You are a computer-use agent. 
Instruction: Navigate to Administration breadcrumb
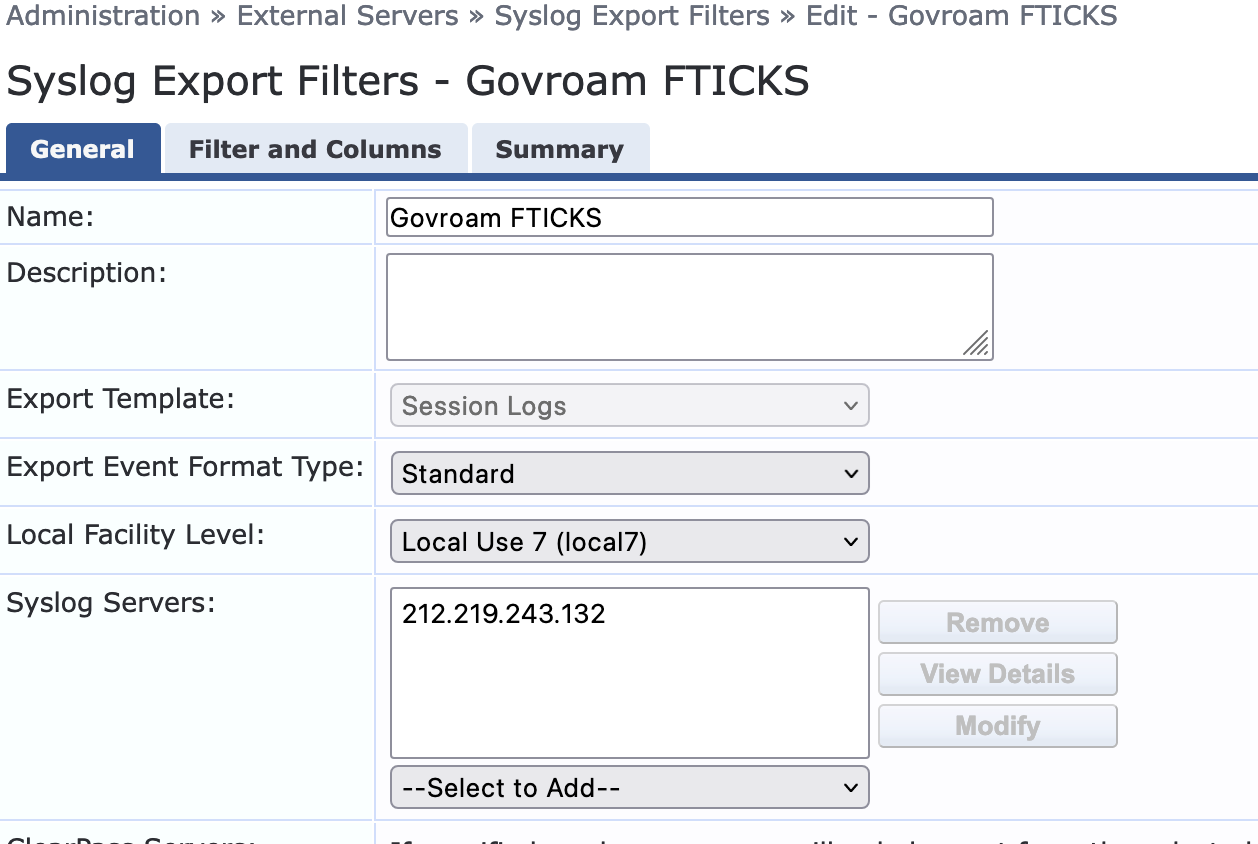click(103, 16)
